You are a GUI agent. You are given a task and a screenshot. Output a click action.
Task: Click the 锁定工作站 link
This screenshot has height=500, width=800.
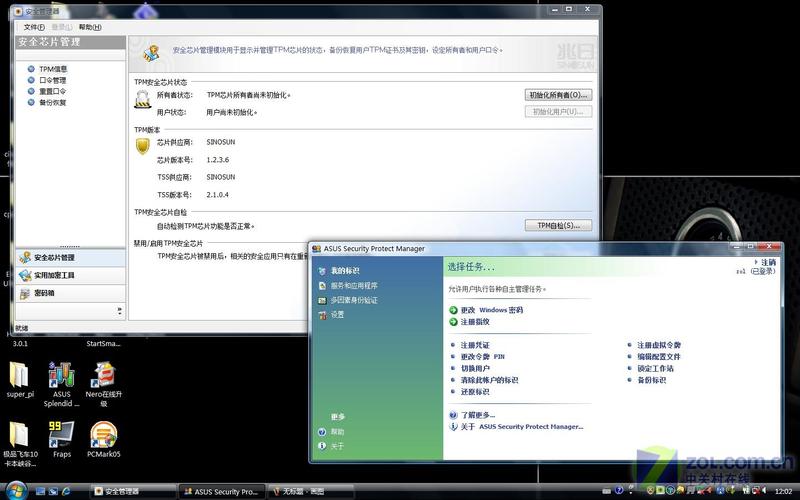tap(656, 368)
